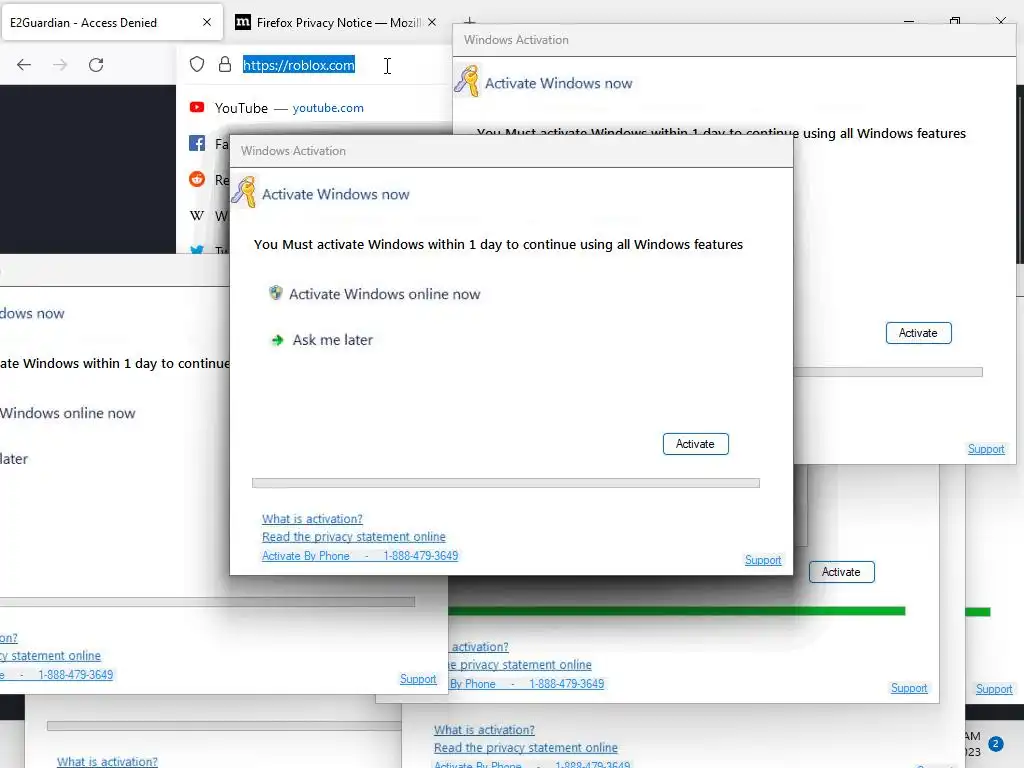The width and height of the screenshot is (1024, 768).
Task: Close the Firefox Privacy Notice tab
Action: point(432,22)
